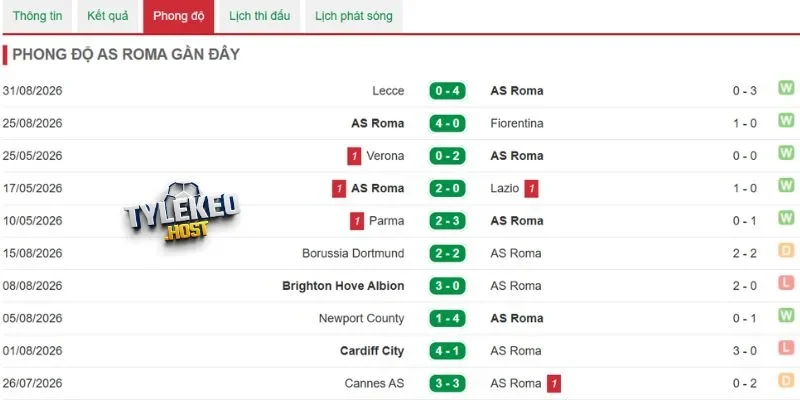Click the 4 - 0 score against Fiorentina
This screenshot has width=800, height=400.
(447, 123)
